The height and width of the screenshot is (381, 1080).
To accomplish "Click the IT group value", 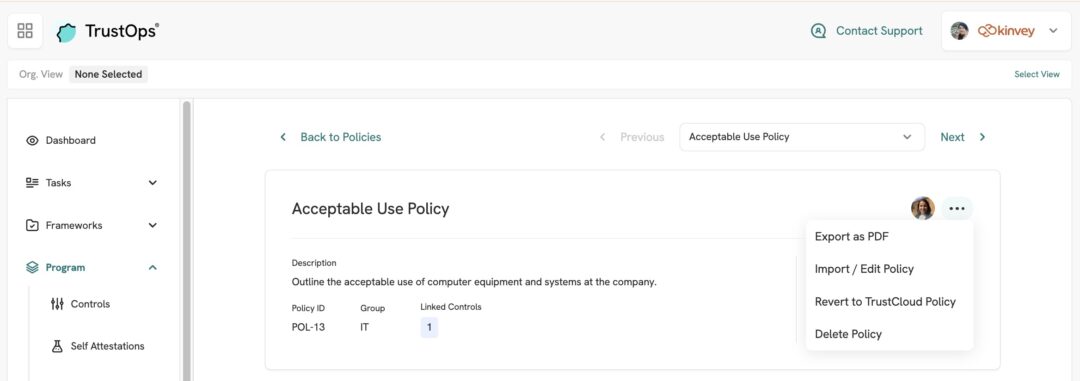I will point(364,327).
